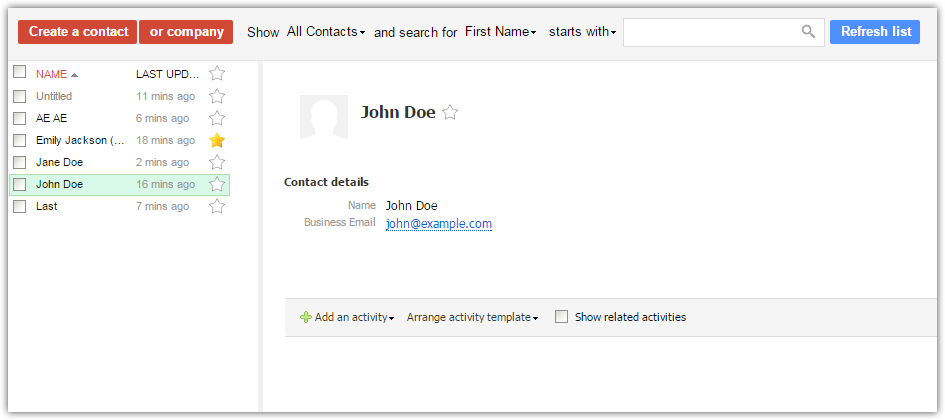Check the select-all checkbox in list header
This screenshot has height=420, width=945.
point(19,72)
